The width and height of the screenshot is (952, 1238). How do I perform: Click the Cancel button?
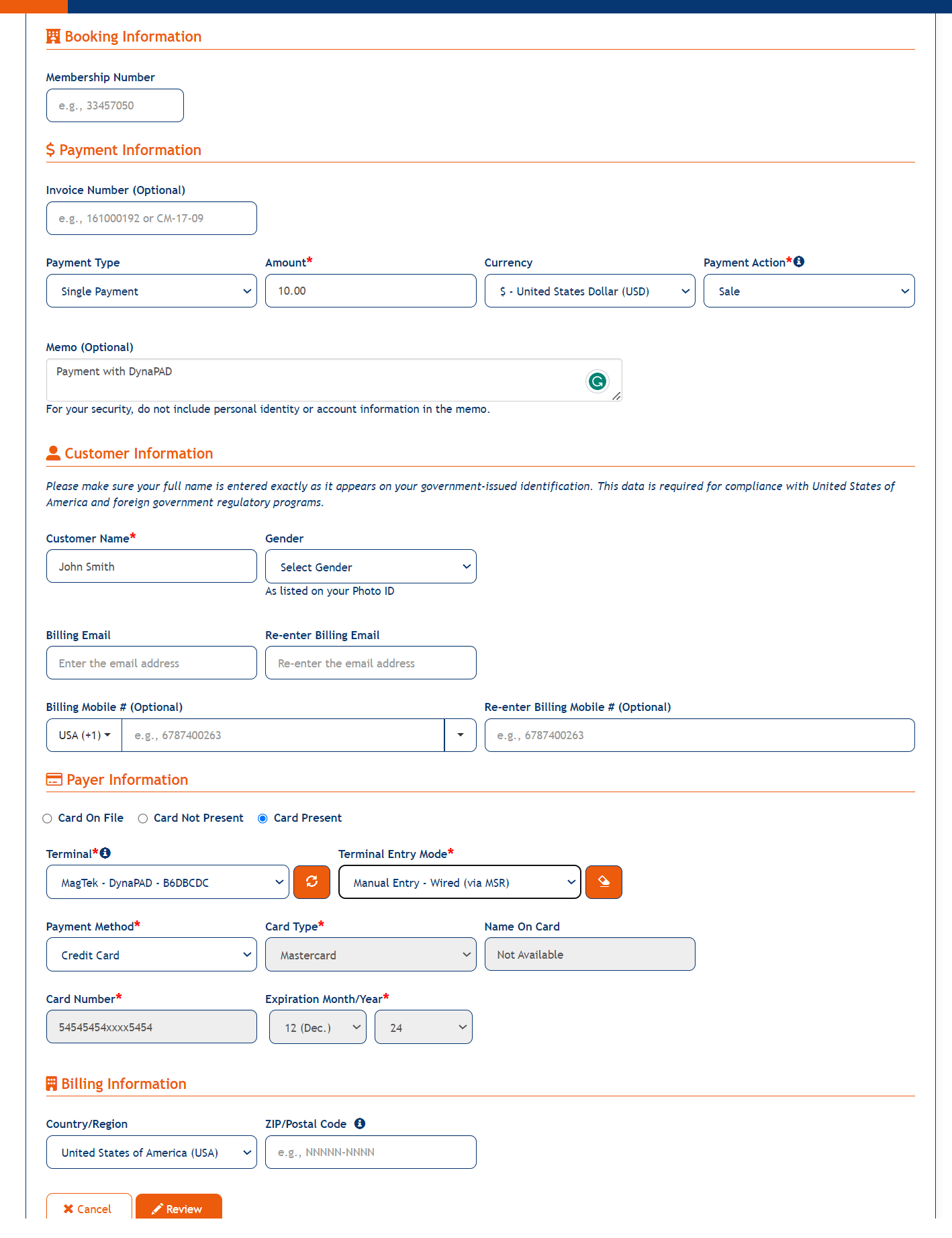coord(89,1208)
